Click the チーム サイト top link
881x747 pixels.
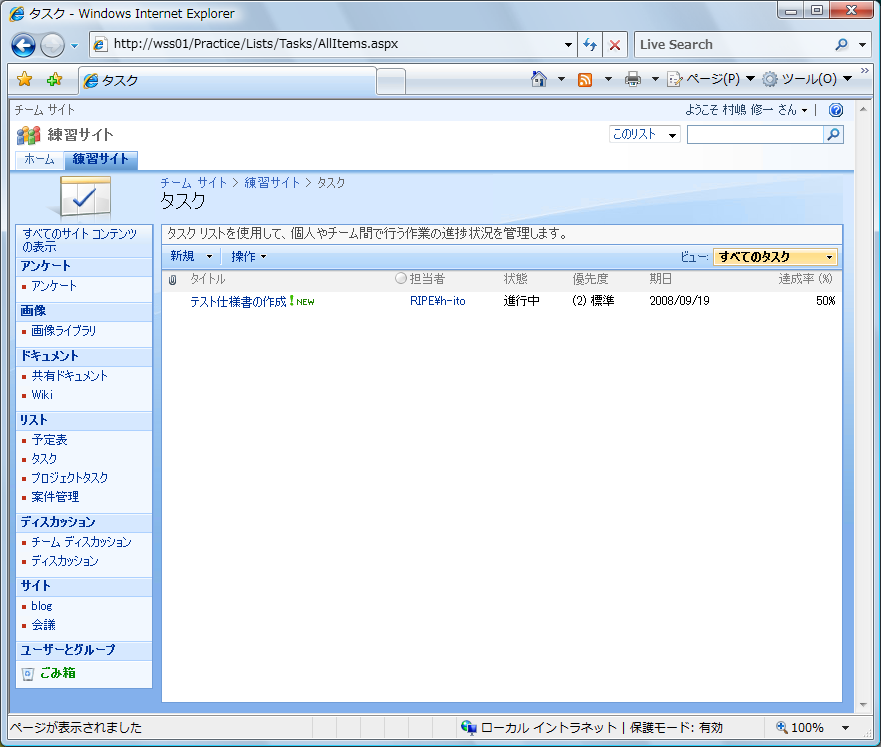[44, 110]
